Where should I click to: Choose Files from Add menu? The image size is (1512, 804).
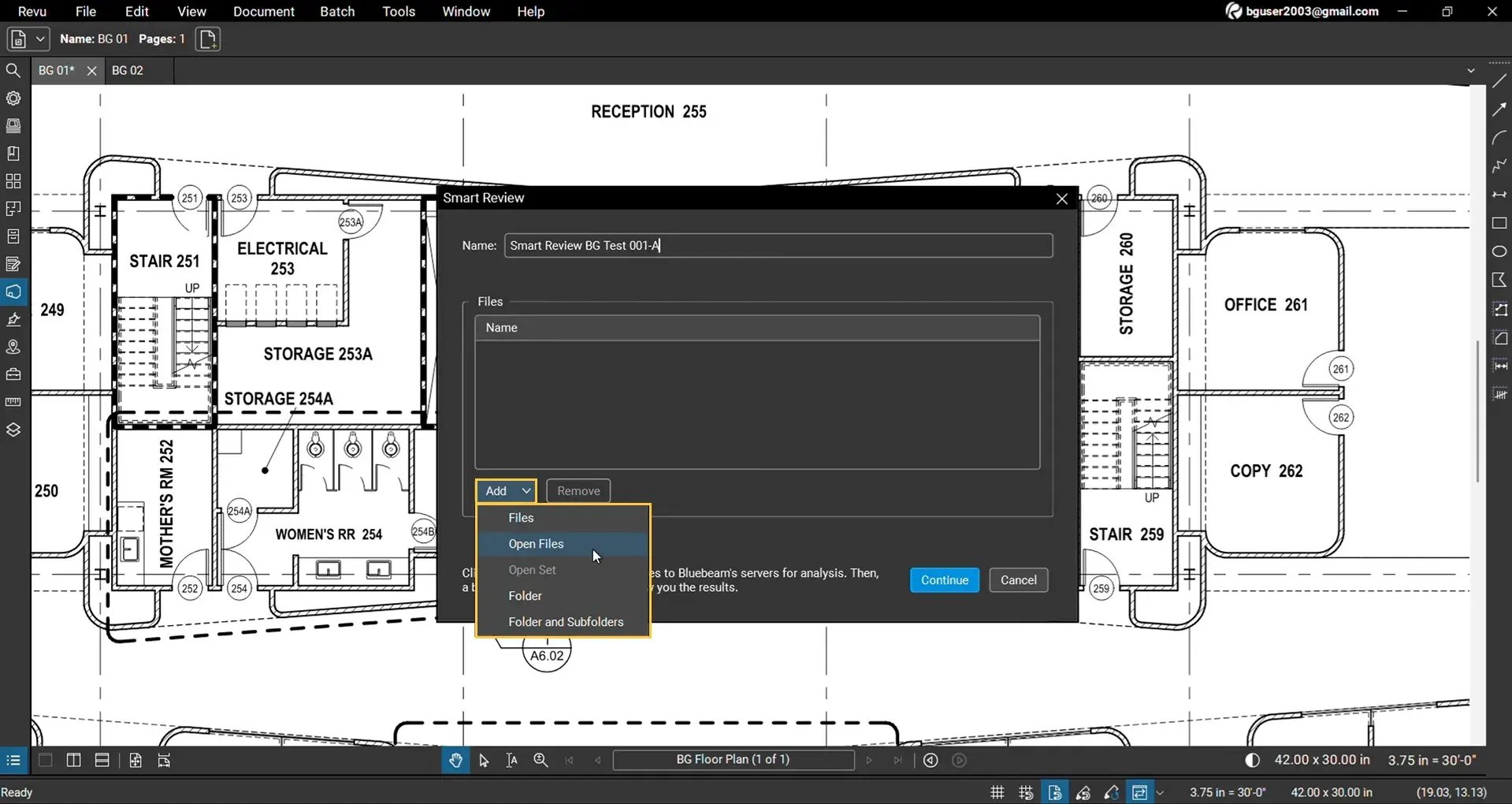coord(563,518)
